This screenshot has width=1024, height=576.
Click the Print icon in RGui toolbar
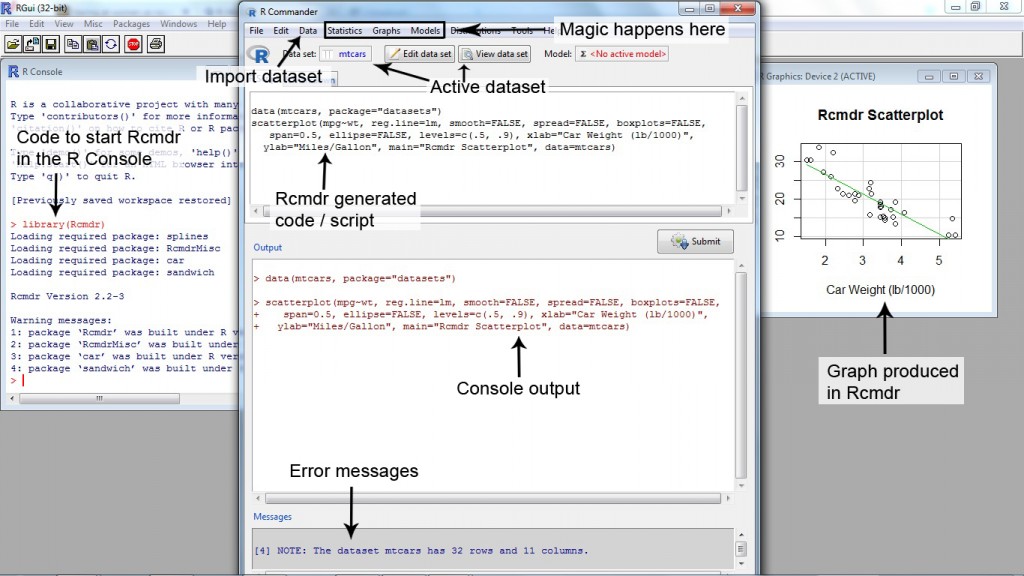click(155, 44)
